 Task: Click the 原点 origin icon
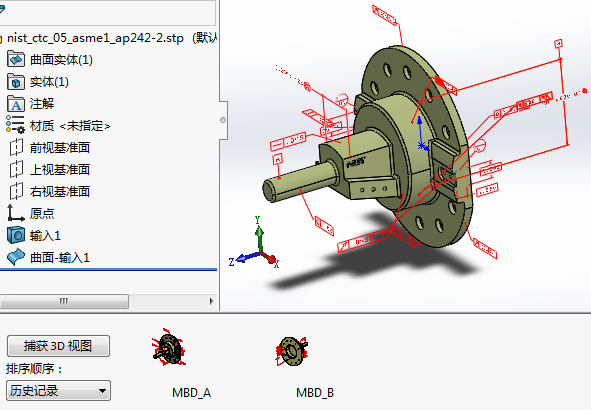click(x=15, y=213)
